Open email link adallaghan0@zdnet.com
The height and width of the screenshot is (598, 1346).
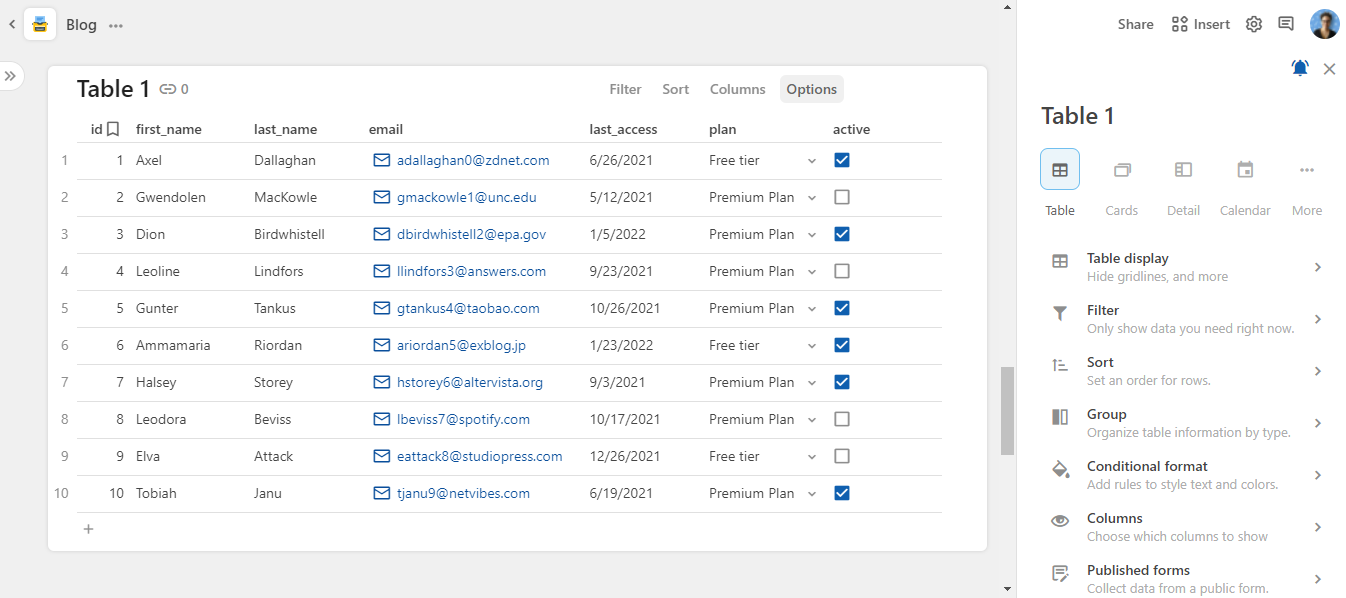tap(472, 160)
